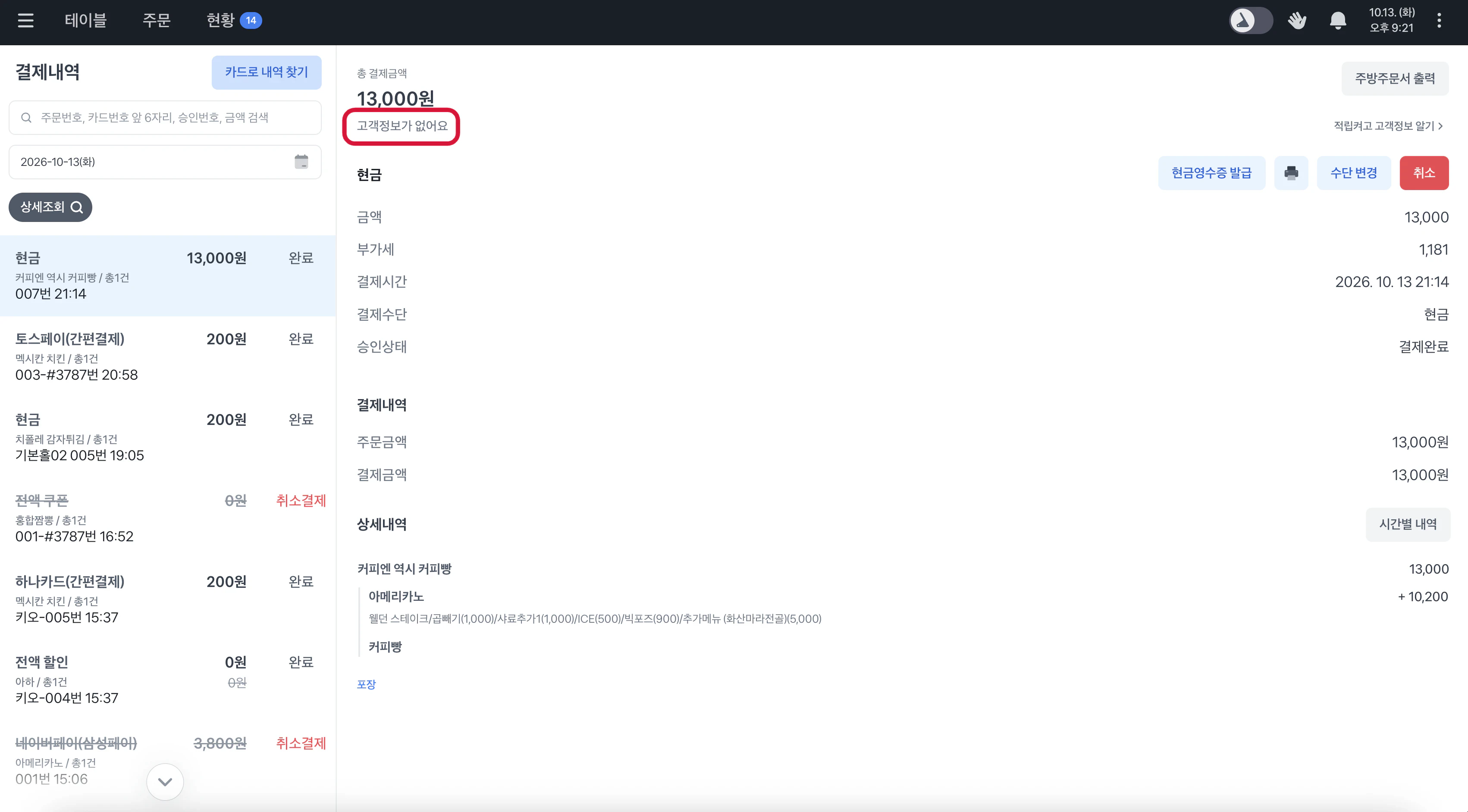Click the 상세조회 button
1468x812 pixels.
point(50,207)
